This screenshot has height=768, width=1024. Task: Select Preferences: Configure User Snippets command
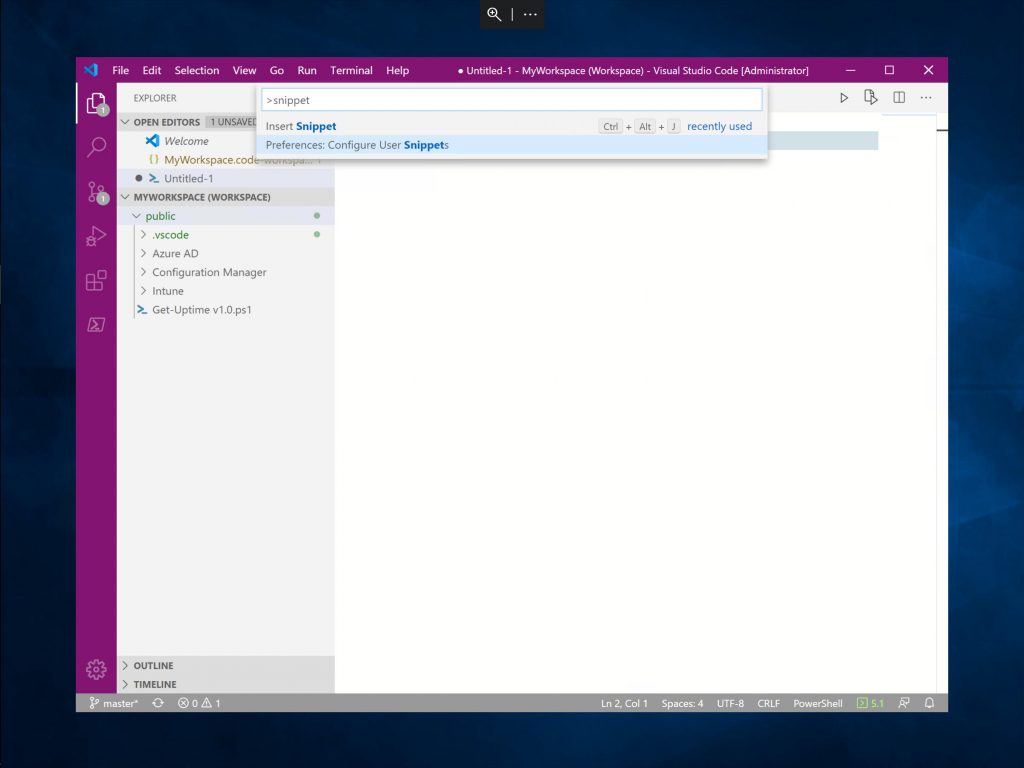[511, 145]
